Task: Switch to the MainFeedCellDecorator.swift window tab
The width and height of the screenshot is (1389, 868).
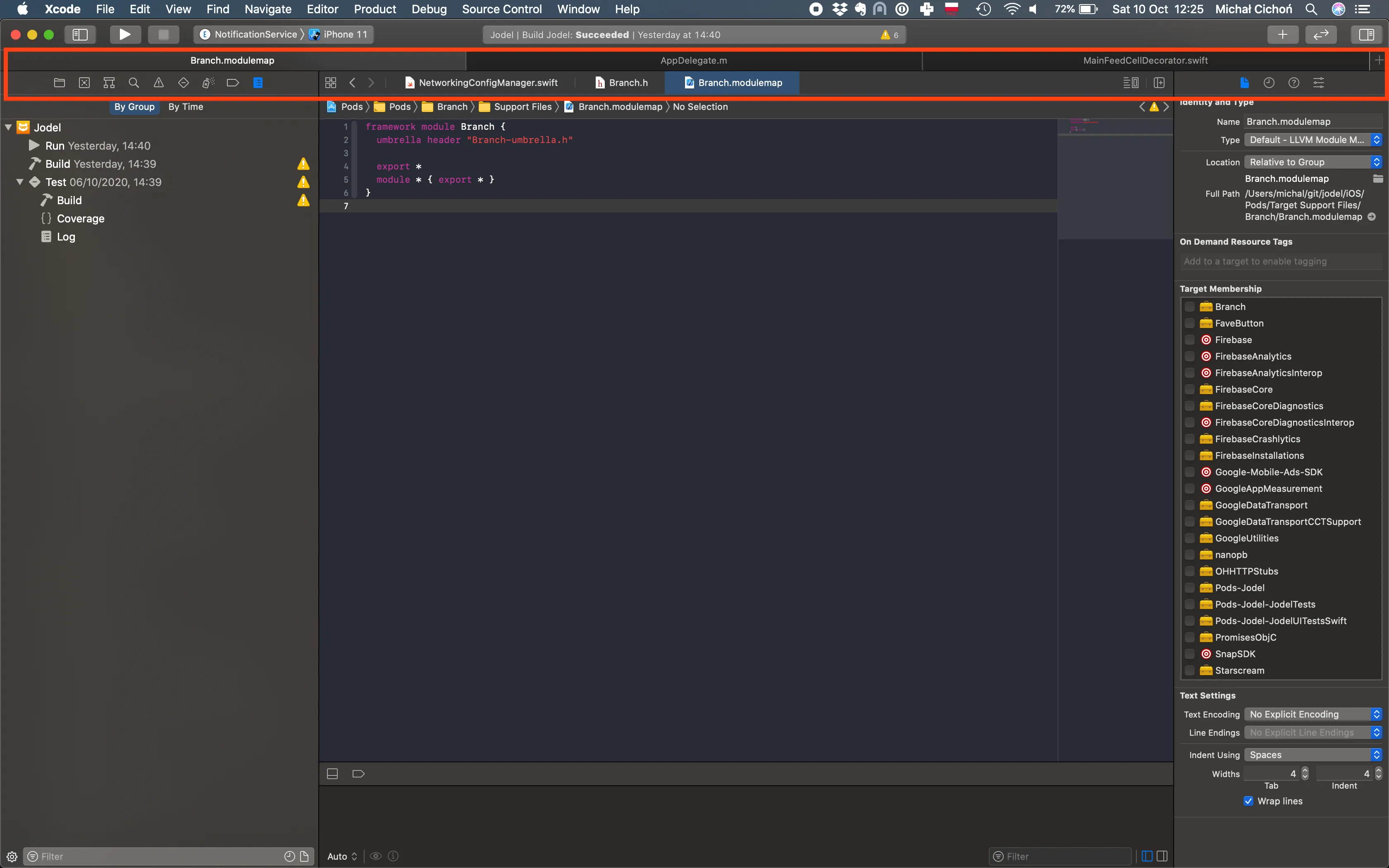Action: point(1145,60)
